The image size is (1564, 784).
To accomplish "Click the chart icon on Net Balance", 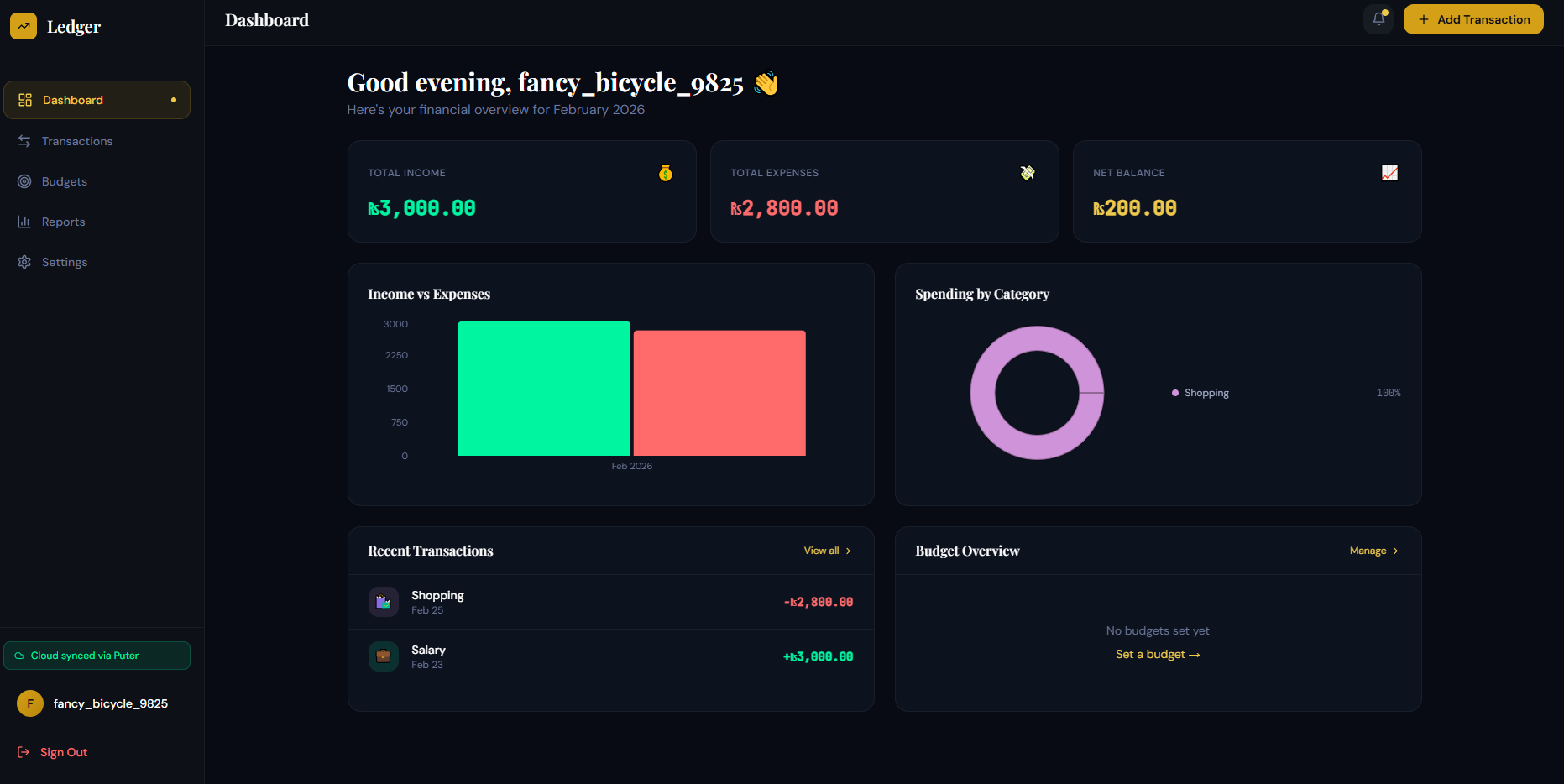I will tap(1390, 173).
